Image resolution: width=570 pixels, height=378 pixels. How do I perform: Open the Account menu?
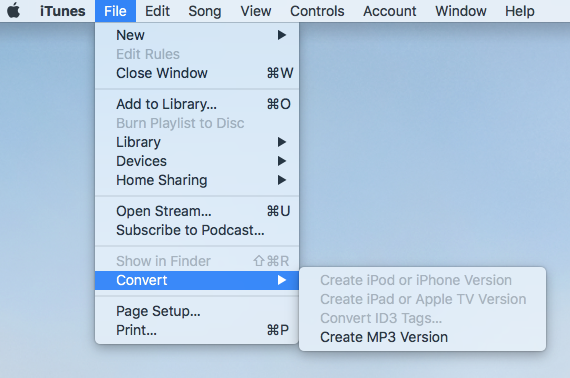[390, 11]
